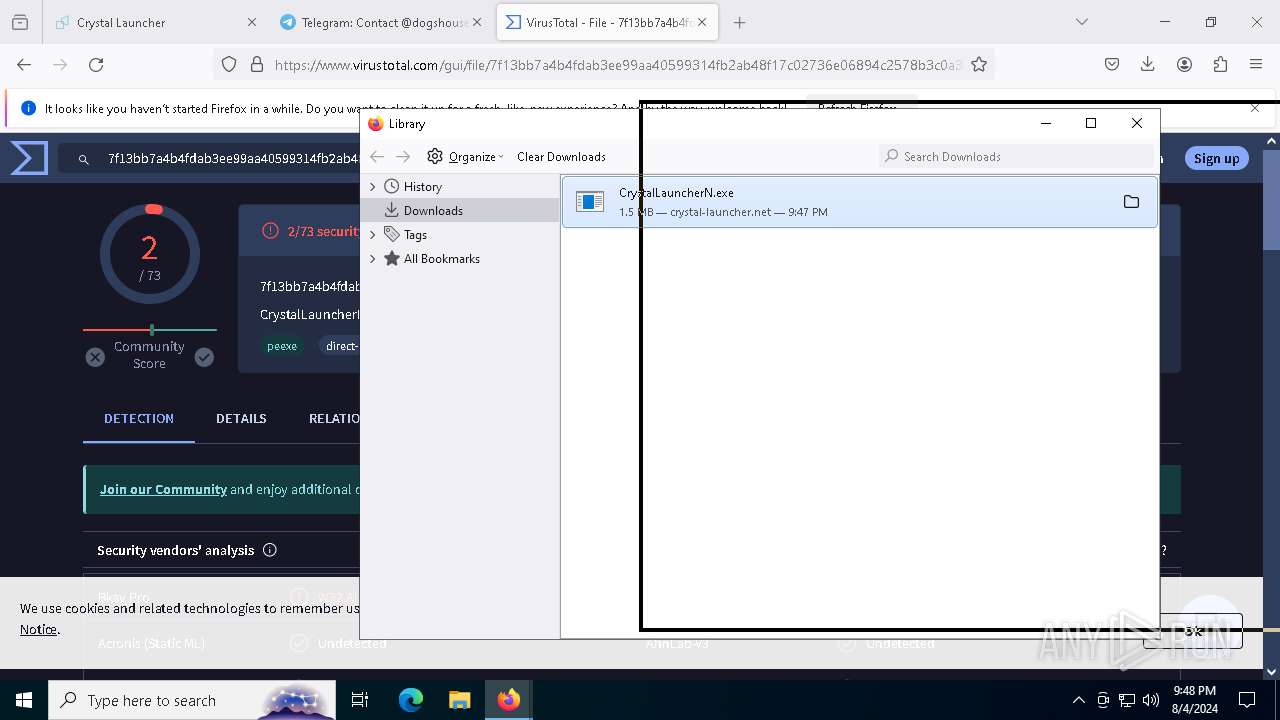Click the site padlock icon
This screenshot has height=720, width=1280.
click(257, 64)
